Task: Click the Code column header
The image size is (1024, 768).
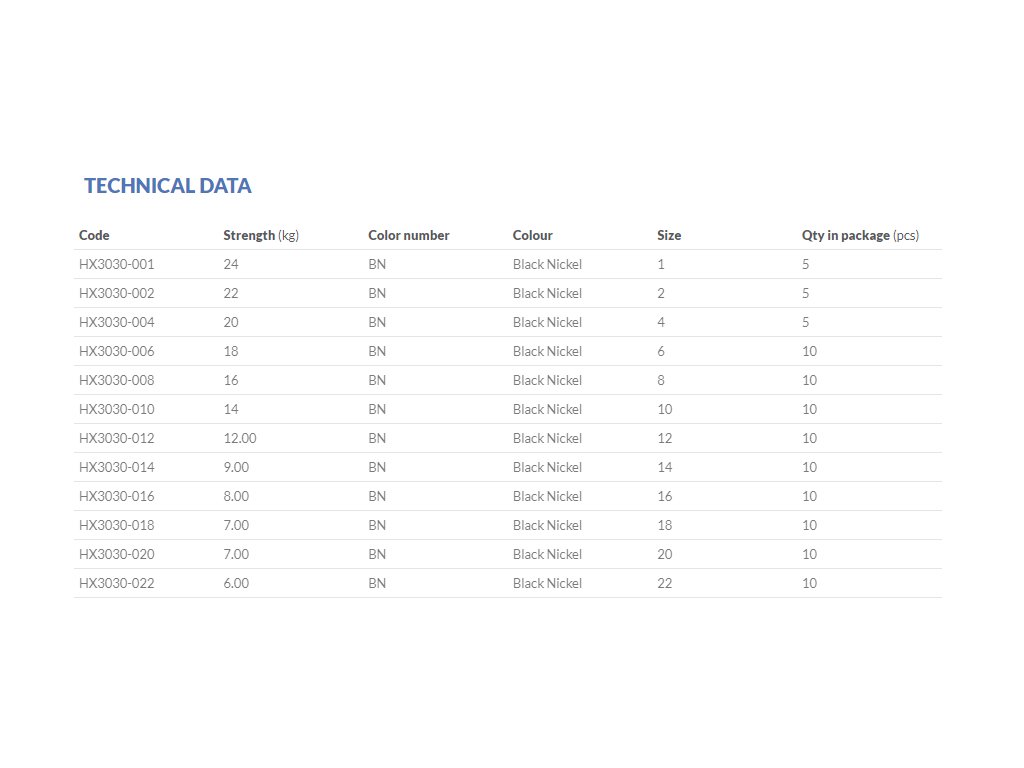Action: [x=94, y=236]
